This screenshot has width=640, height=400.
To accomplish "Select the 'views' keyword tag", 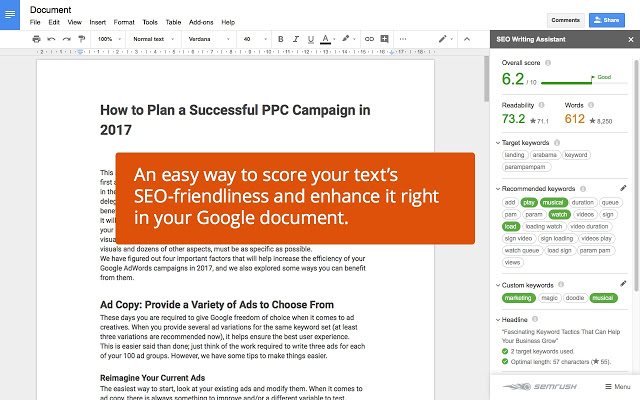I will [x=513, y=262].
